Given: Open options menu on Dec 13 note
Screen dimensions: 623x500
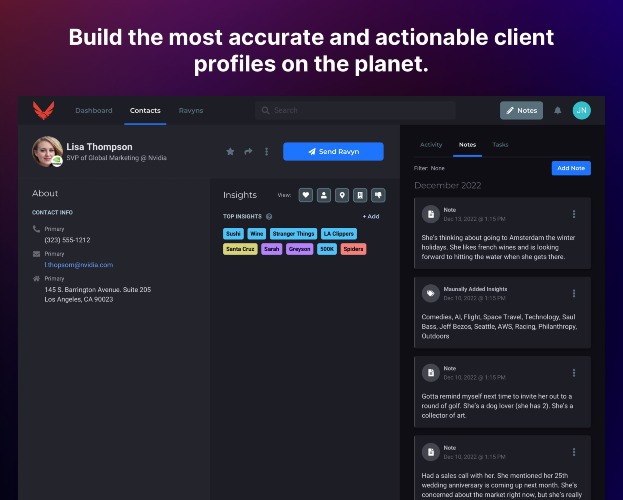Looking at the screenshot, I should coord(574,214).
